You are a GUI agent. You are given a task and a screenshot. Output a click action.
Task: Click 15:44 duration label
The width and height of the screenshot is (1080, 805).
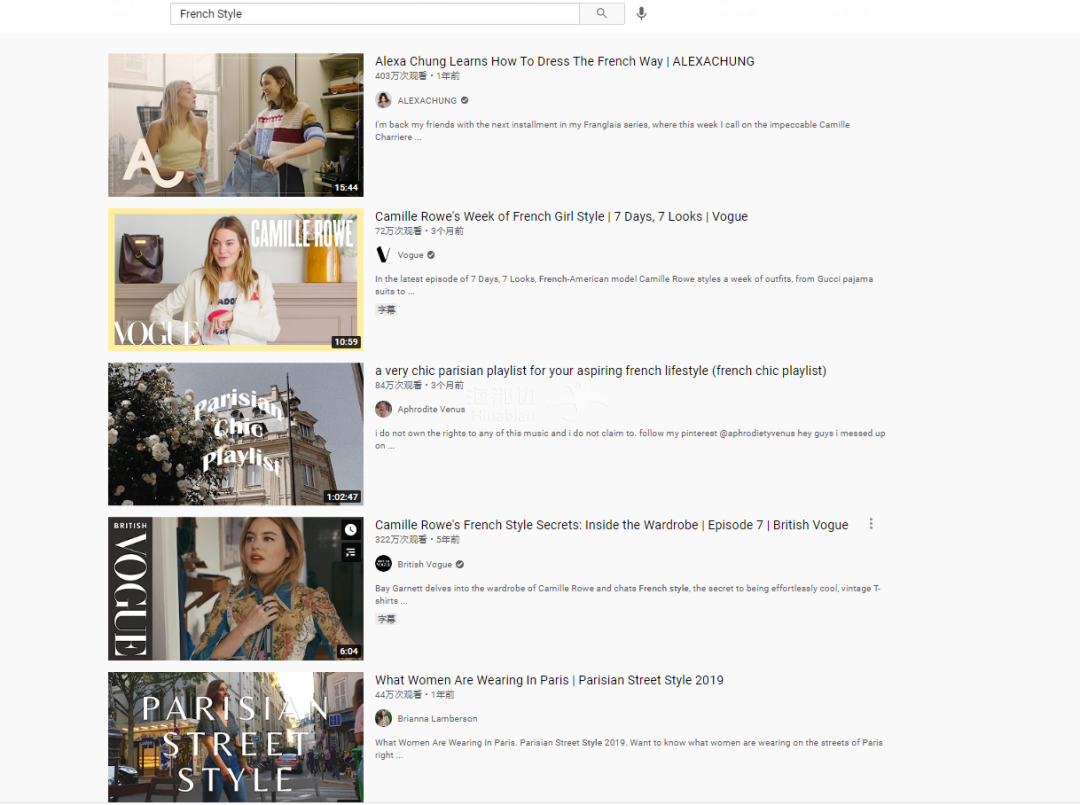(x=346, y=187)
